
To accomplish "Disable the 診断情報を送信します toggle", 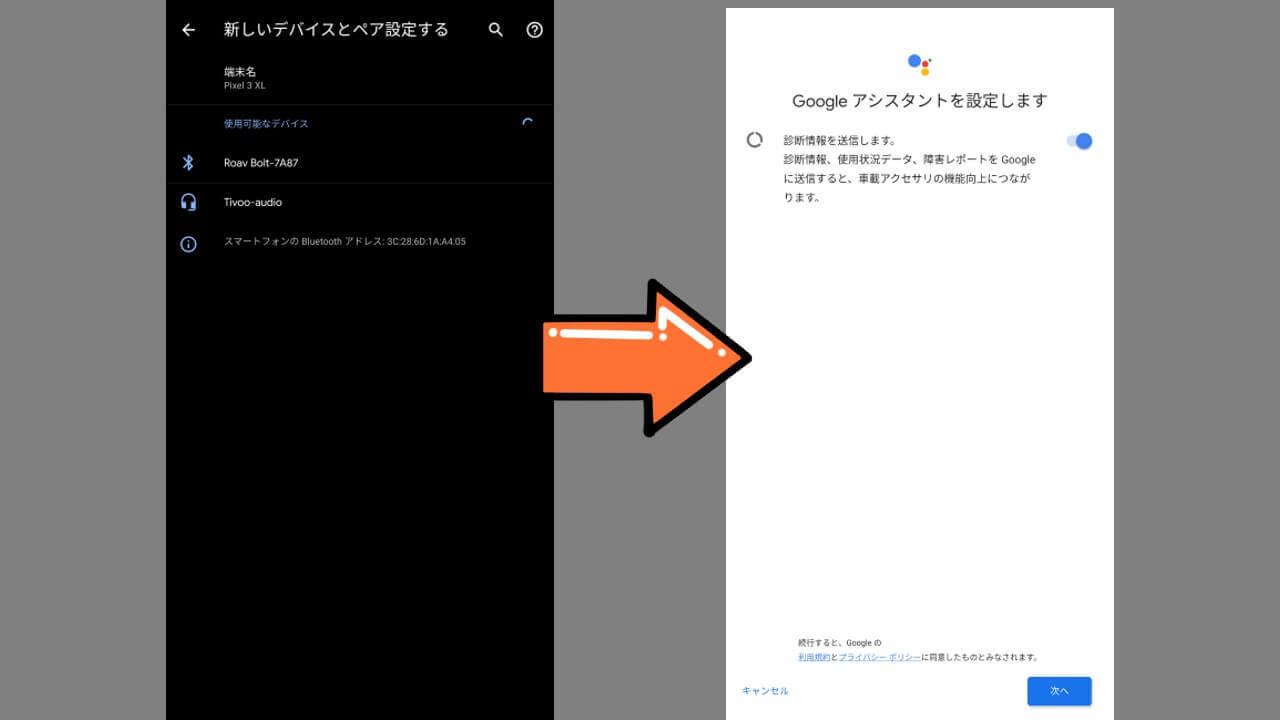I will (x=1079, y=141).
